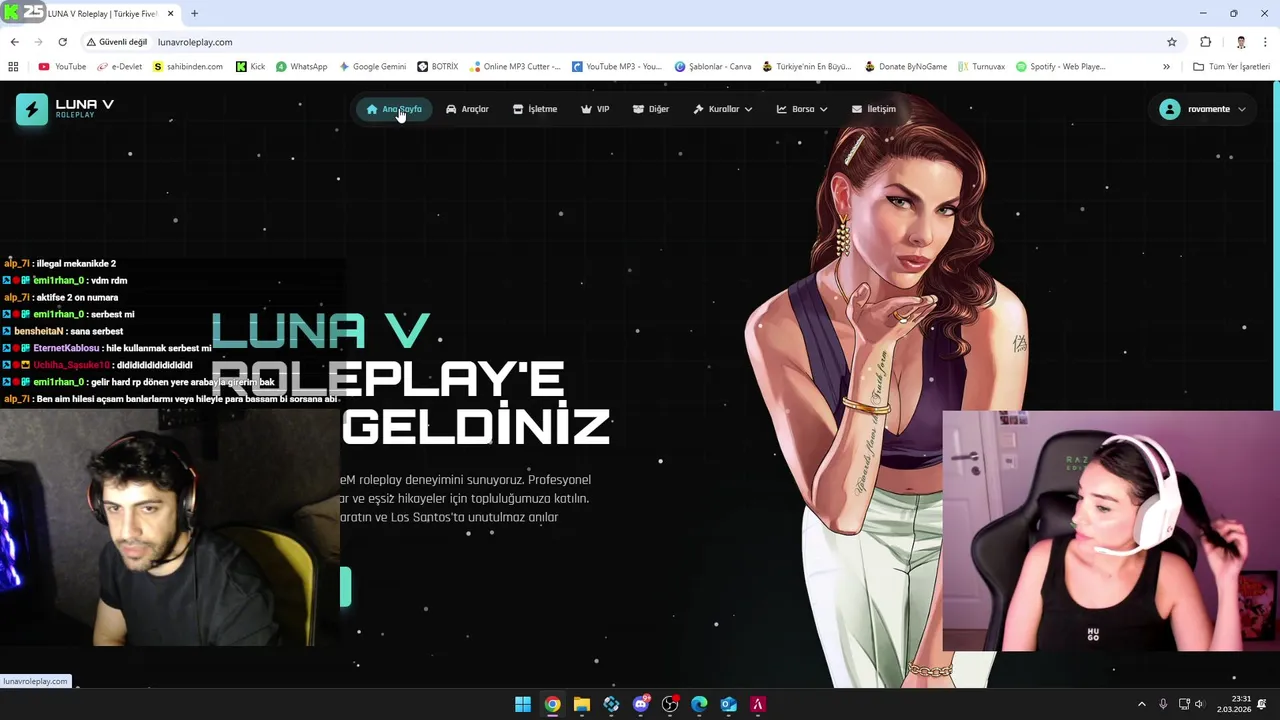The width and height of the screenshot is (1280, 720).
Task: Reload the current page
Action: [x=62, y=42]
